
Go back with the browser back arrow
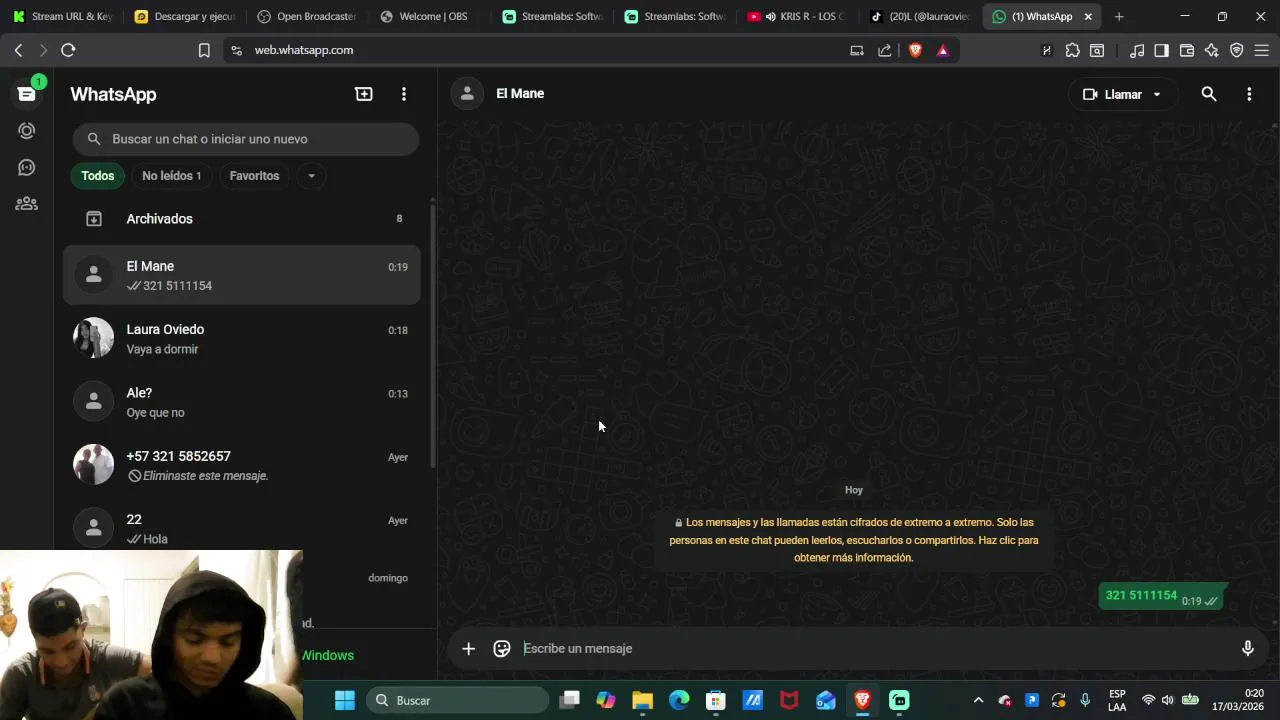(x=18, y=50)
